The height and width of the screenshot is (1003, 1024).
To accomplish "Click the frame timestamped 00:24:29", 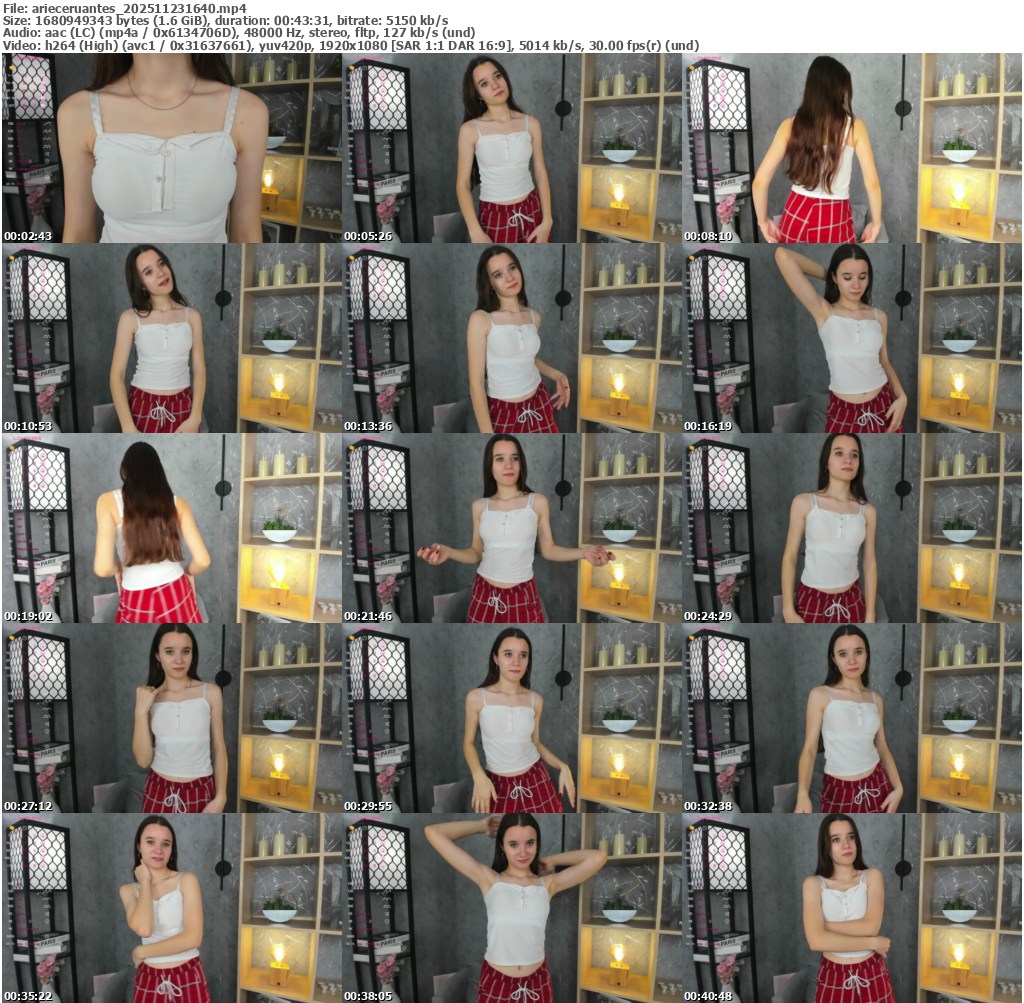I will pyautogui.click(x=851, y=528).
